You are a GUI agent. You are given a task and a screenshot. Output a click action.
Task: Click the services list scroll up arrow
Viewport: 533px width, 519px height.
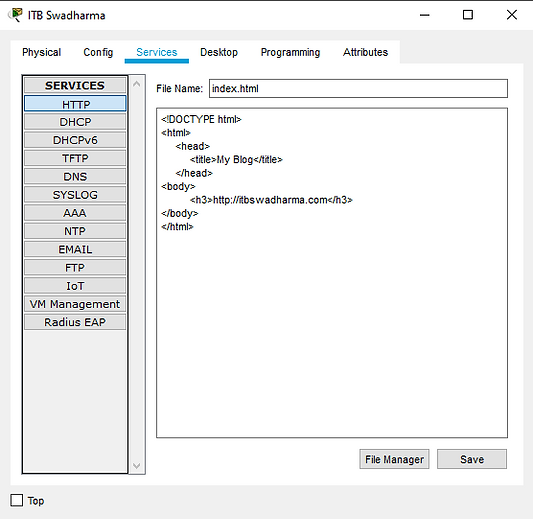(137, 84)
